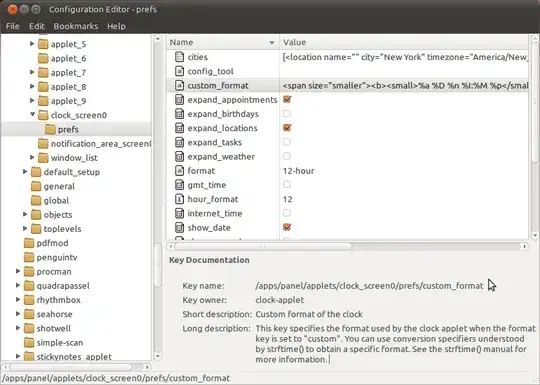Click the tree pane scroll-down arrow
This screenshot has width=540, height=385.
[x=157, y=356]
